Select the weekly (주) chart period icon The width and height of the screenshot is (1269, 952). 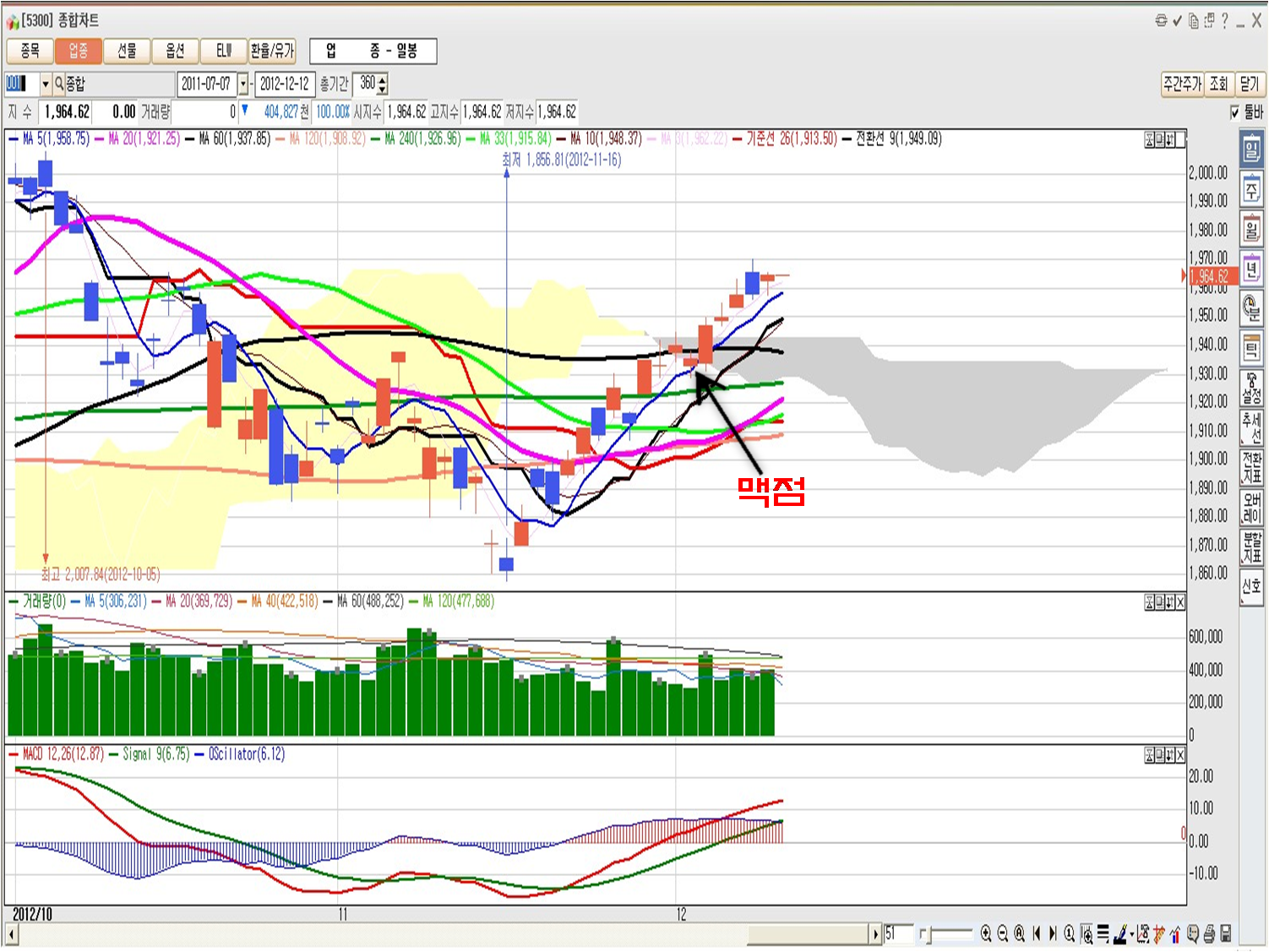(x=1251, y=189)
